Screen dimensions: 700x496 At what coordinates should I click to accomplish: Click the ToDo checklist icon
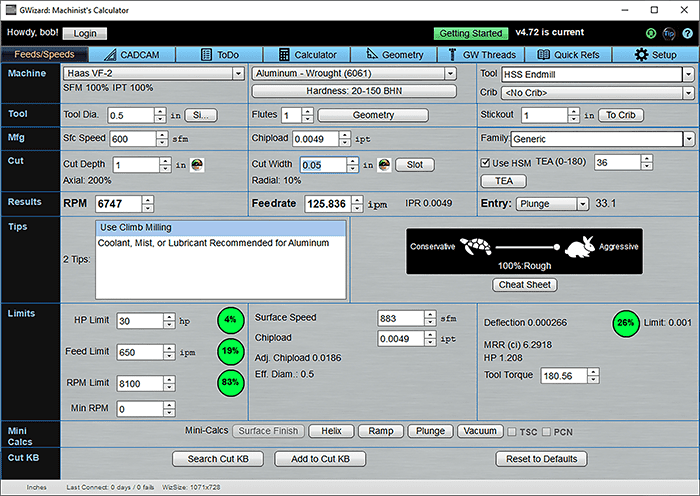pyautogui.click(x=206, y=55)
